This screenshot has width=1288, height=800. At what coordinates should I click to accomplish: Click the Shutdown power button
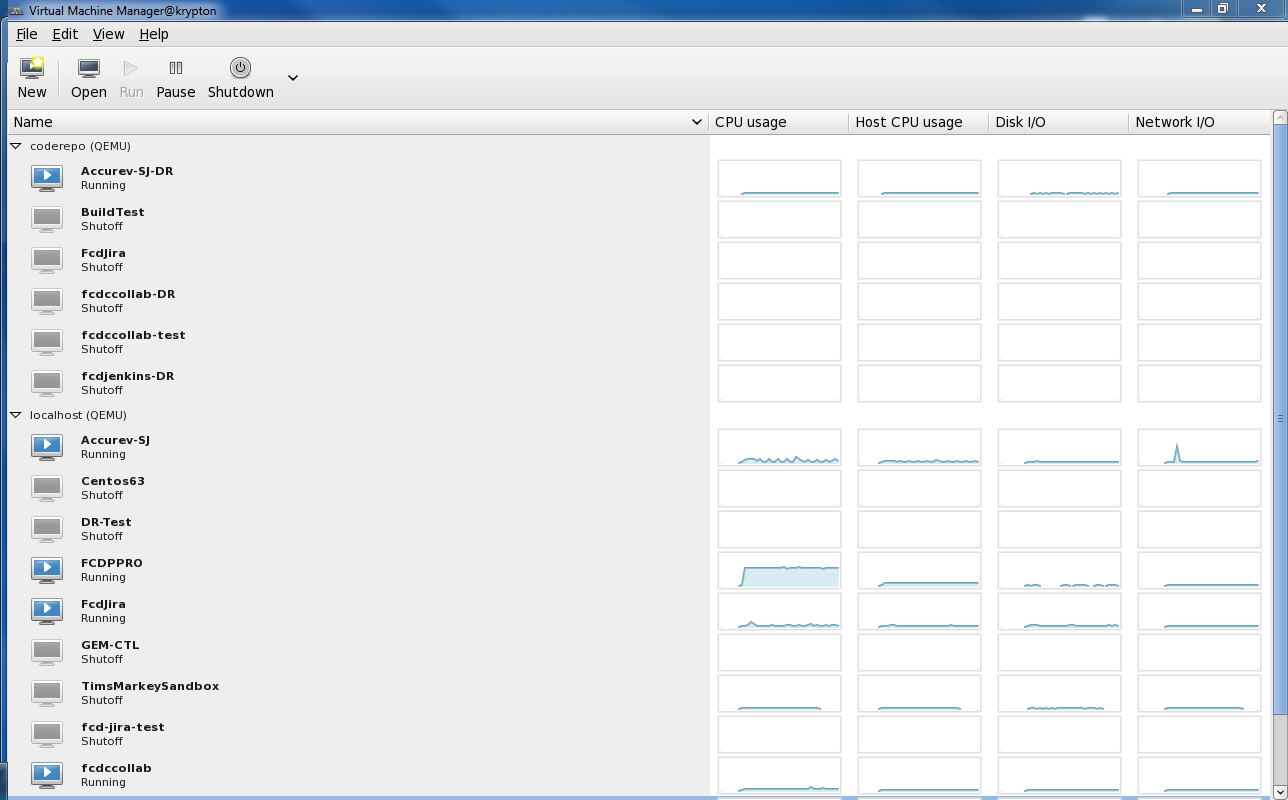pyautogui.click(x=240, y=79)
